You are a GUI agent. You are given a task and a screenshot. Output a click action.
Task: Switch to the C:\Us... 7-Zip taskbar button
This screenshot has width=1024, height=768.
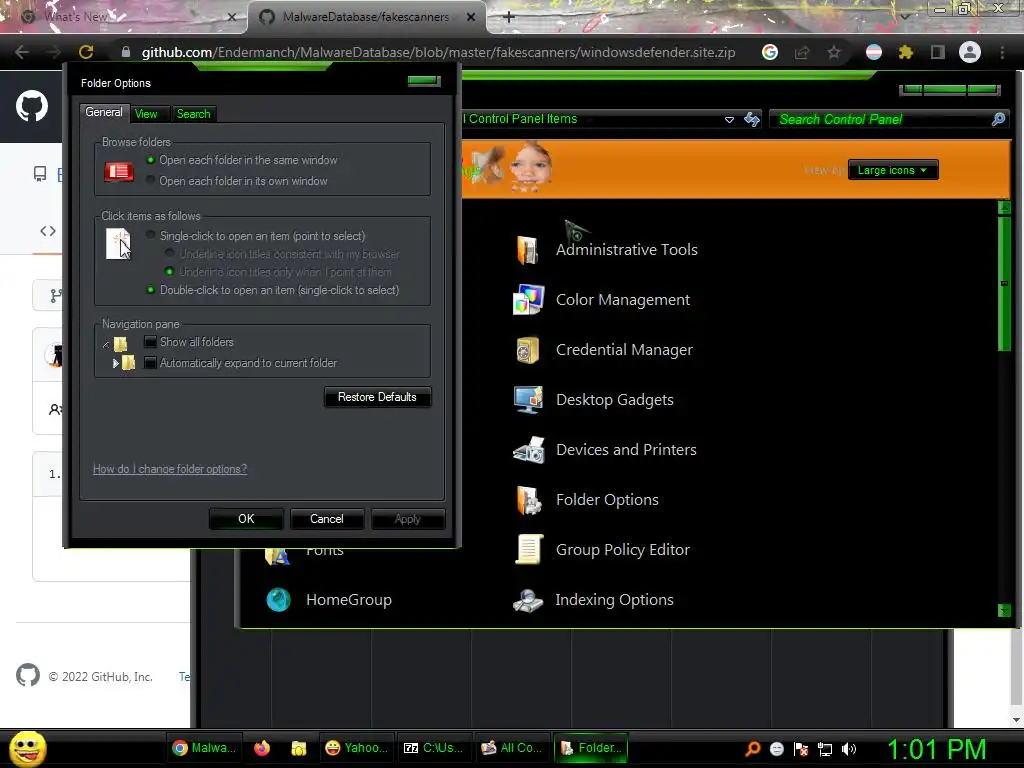434,748
